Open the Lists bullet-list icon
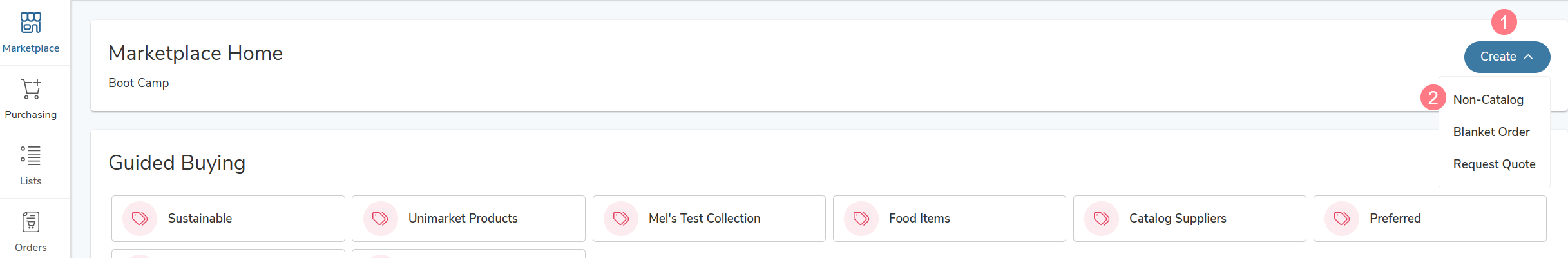This screenshot has width=1568, height=258. (31, 155)
